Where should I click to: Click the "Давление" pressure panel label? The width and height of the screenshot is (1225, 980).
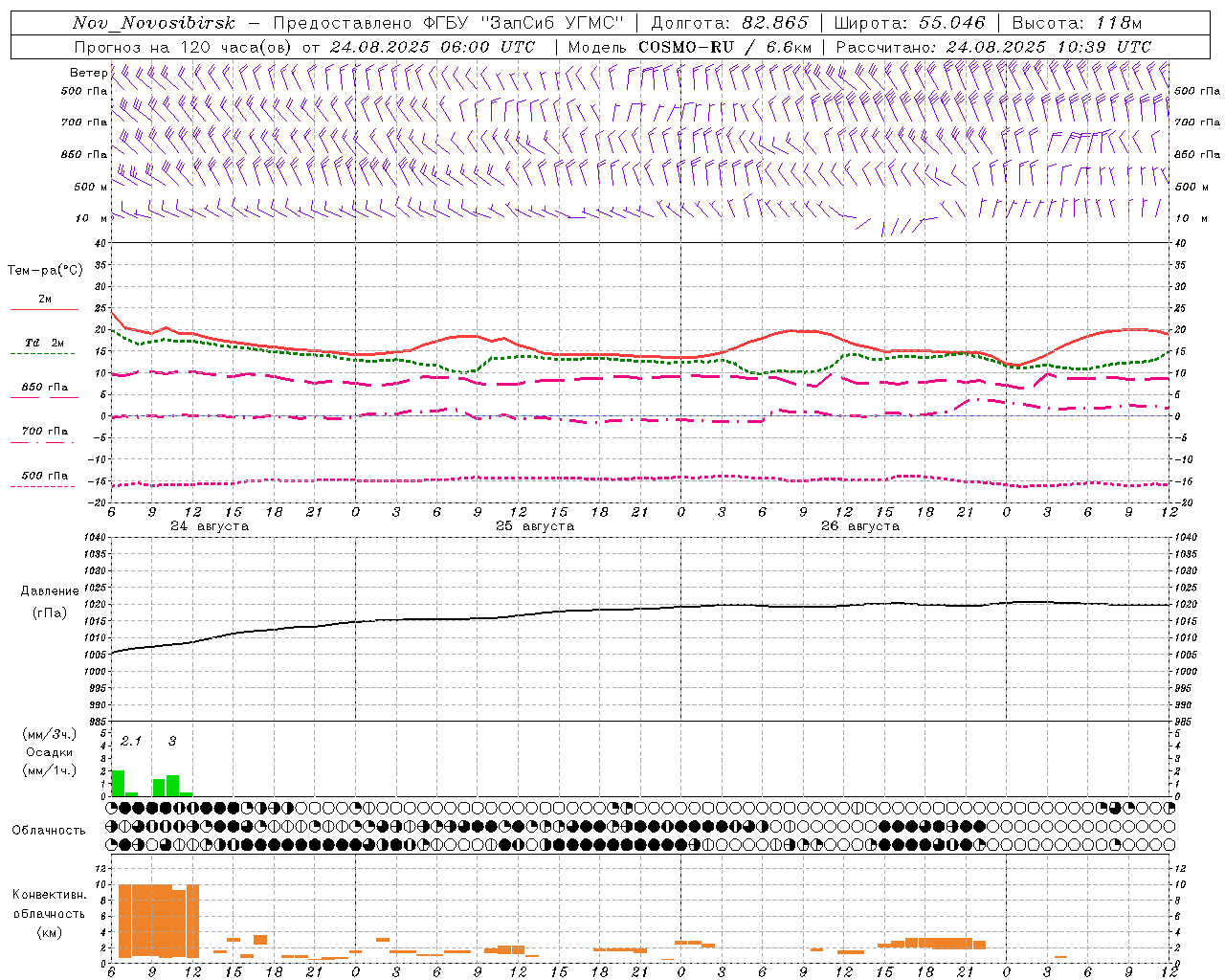(x=50, y=591)
